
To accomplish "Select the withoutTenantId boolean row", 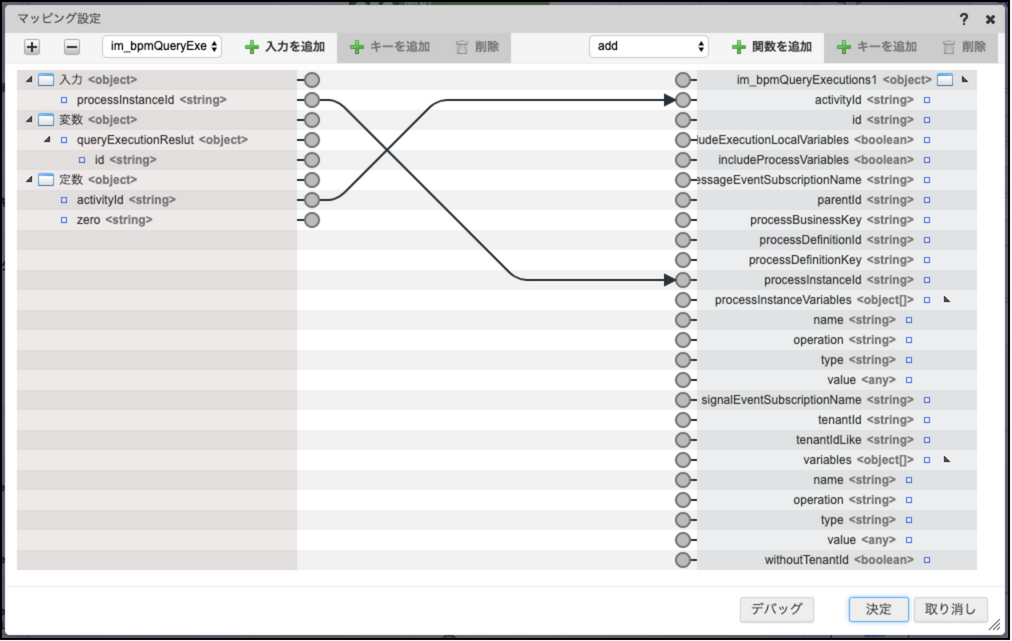I will (836, 560).
